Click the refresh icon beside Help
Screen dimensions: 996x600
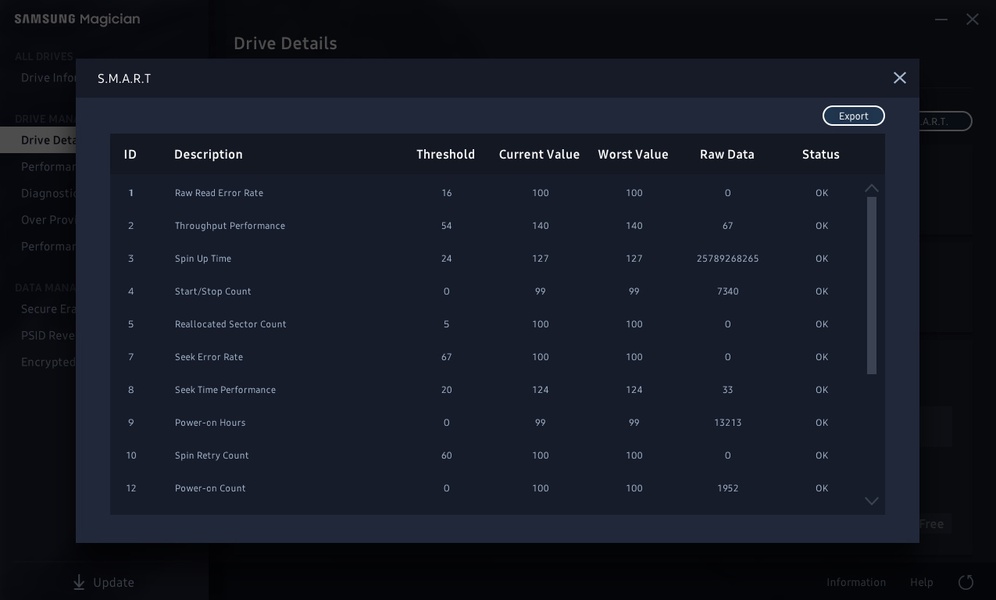pos(965,582)
